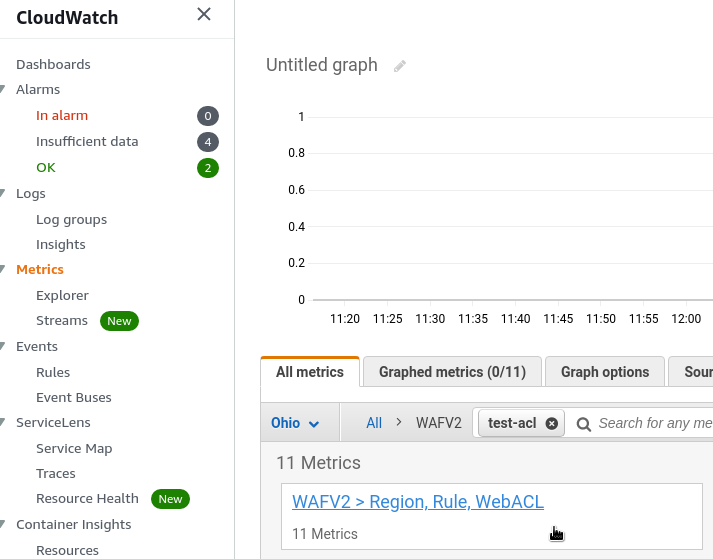This screenshot has width=713, height=559.
Task: Click the OK count badge 2
Action: pyautogui.click(x=208, y=168)
